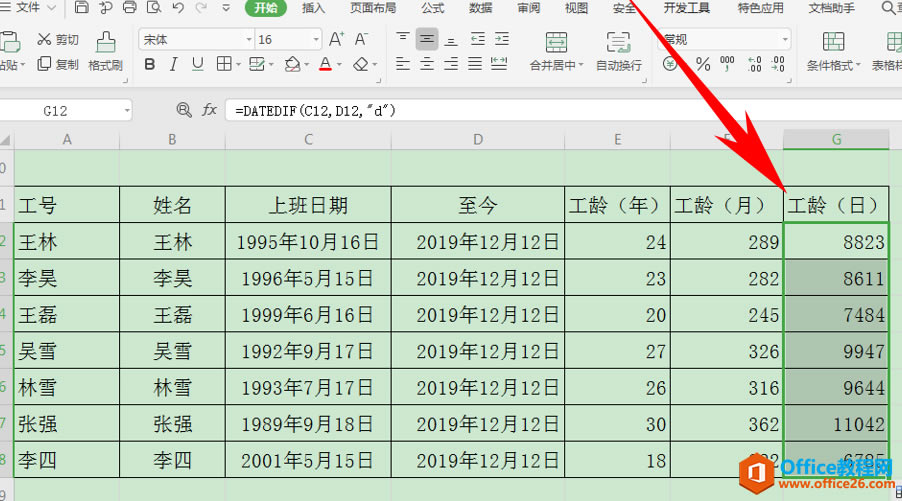
Task: Select cell containing 11042
Action: tap(836, 424)
